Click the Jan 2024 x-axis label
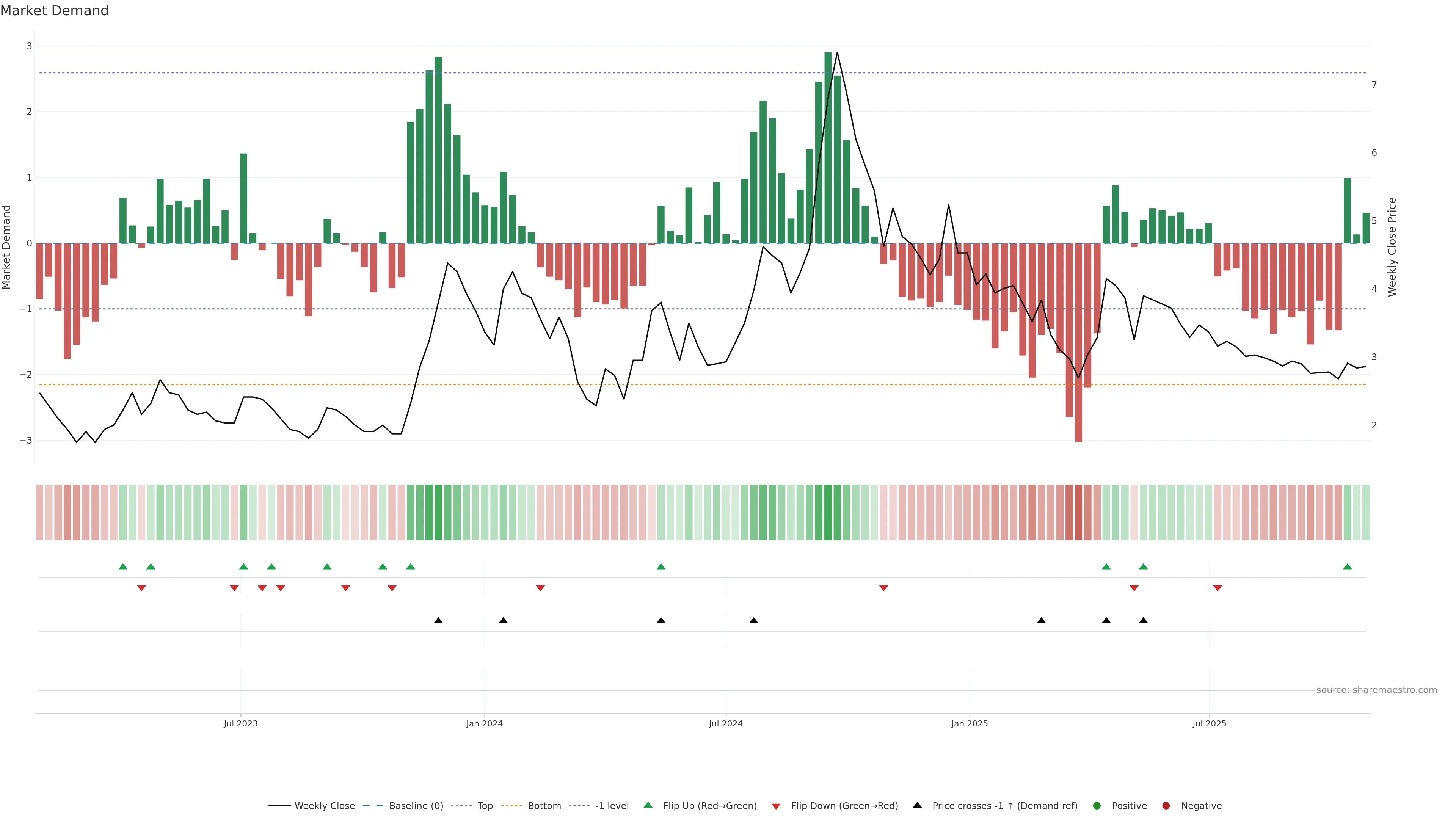This screenshot has height=819, width=1456. [485, 723]
